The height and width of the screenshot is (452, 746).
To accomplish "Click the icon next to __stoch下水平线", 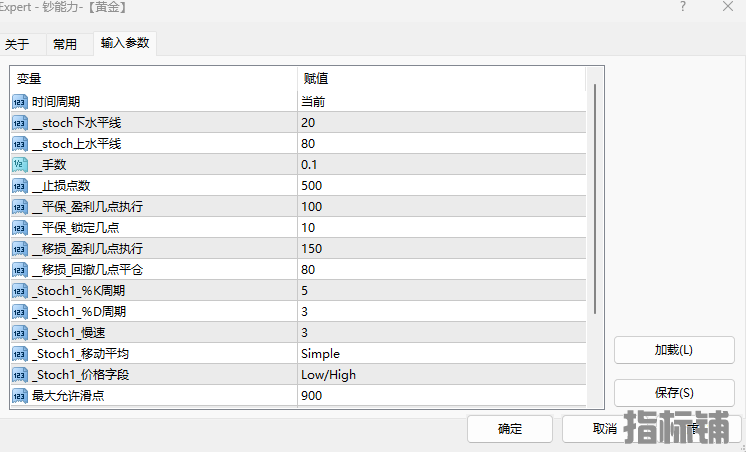I will 20,123.
